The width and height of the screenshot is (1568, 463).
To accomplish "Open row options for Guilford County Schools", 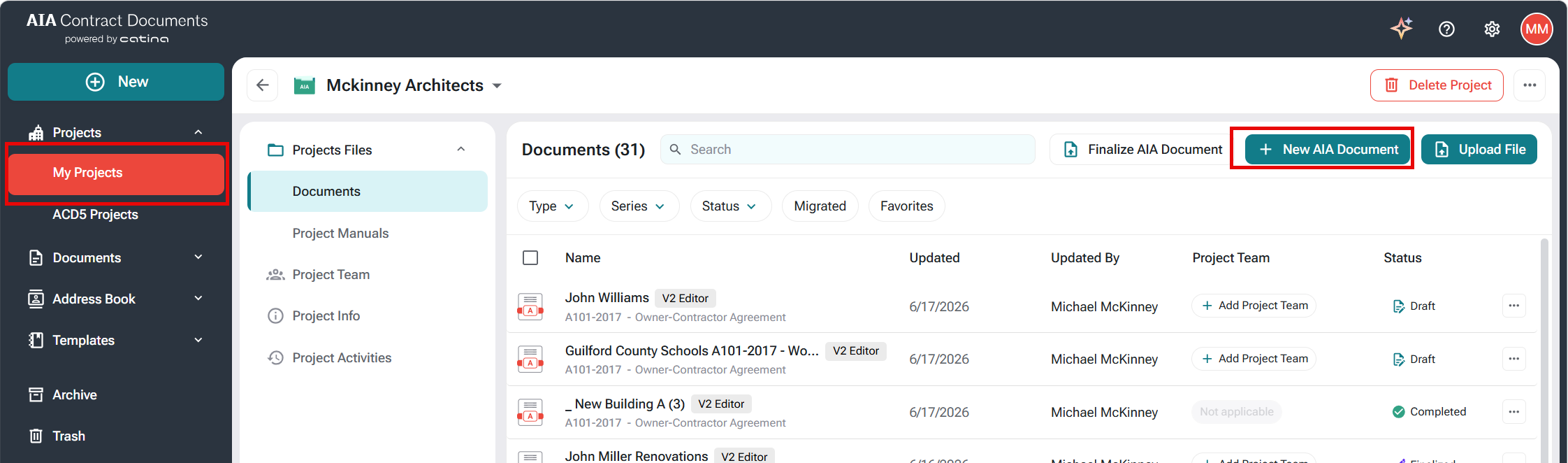I will (x=1513, y=359).
